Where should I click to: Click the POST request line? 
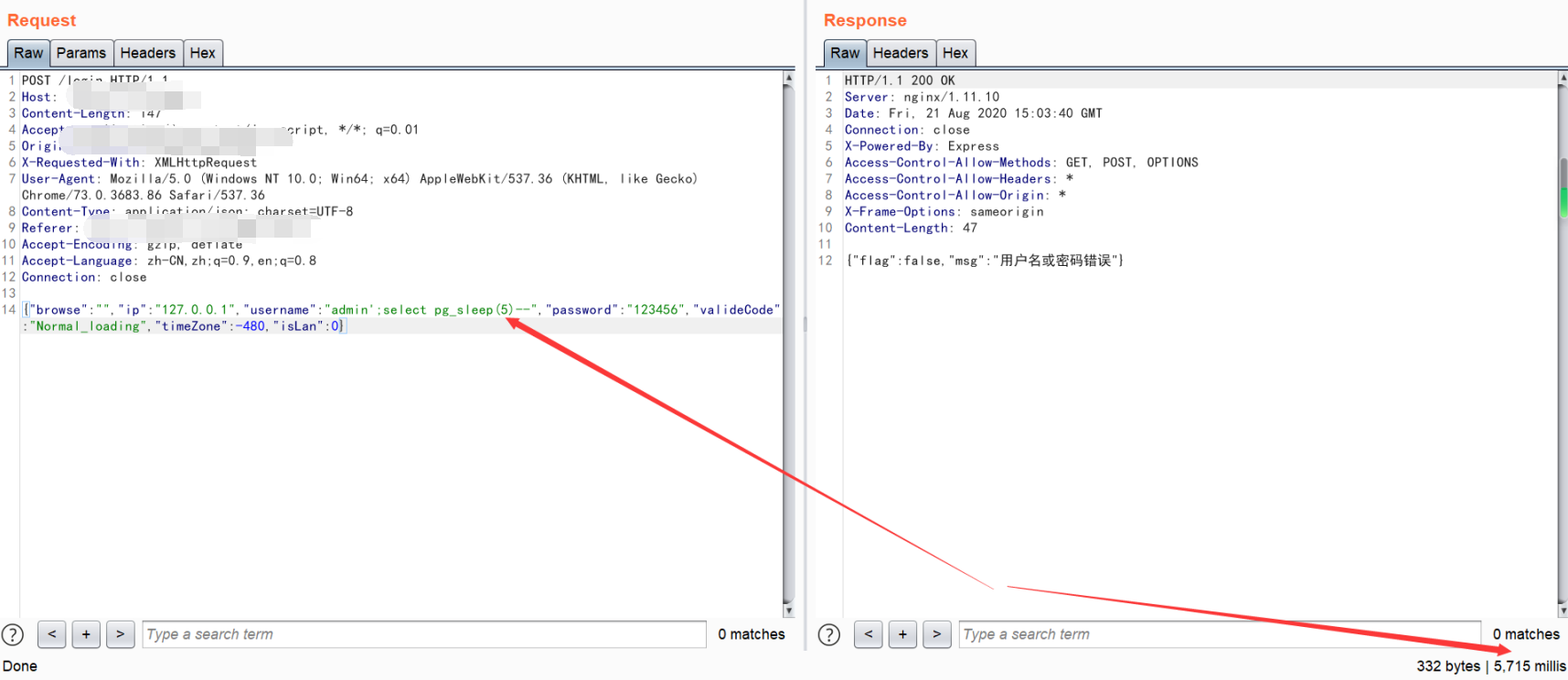coord(95,80)
